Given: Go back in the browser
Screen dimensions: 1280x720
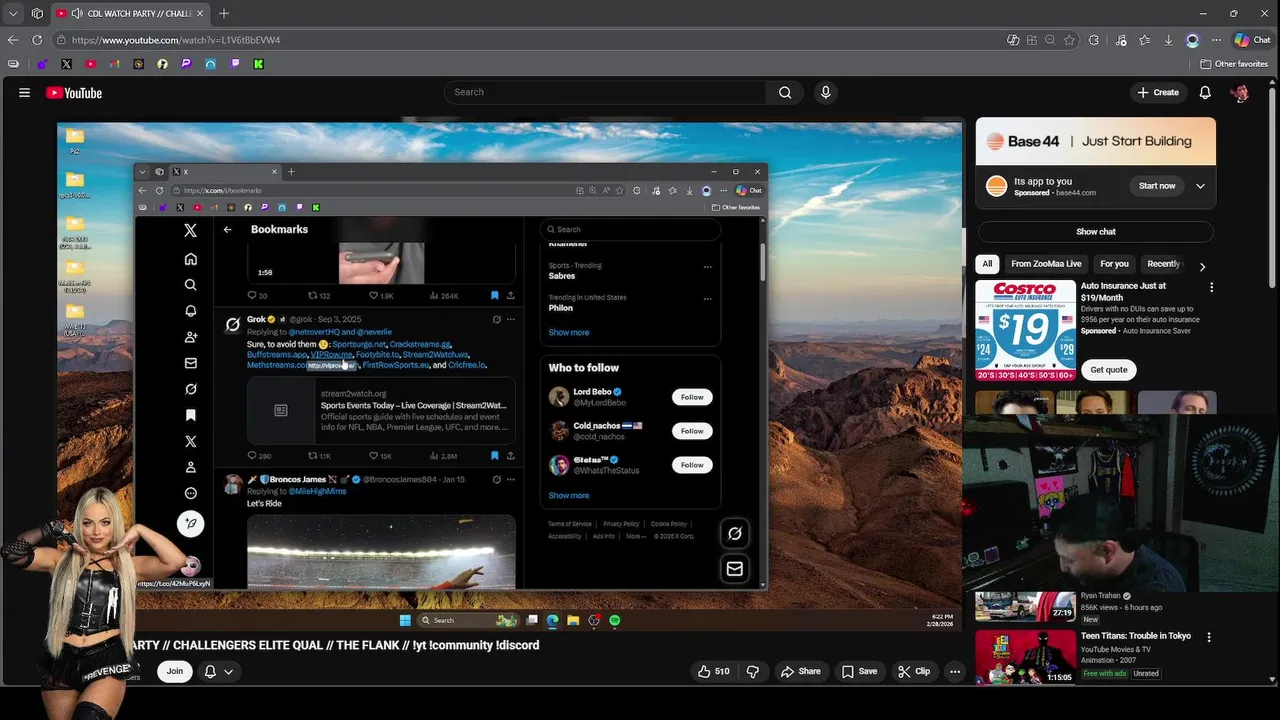Looking at the screenshot, I should 13,40.
